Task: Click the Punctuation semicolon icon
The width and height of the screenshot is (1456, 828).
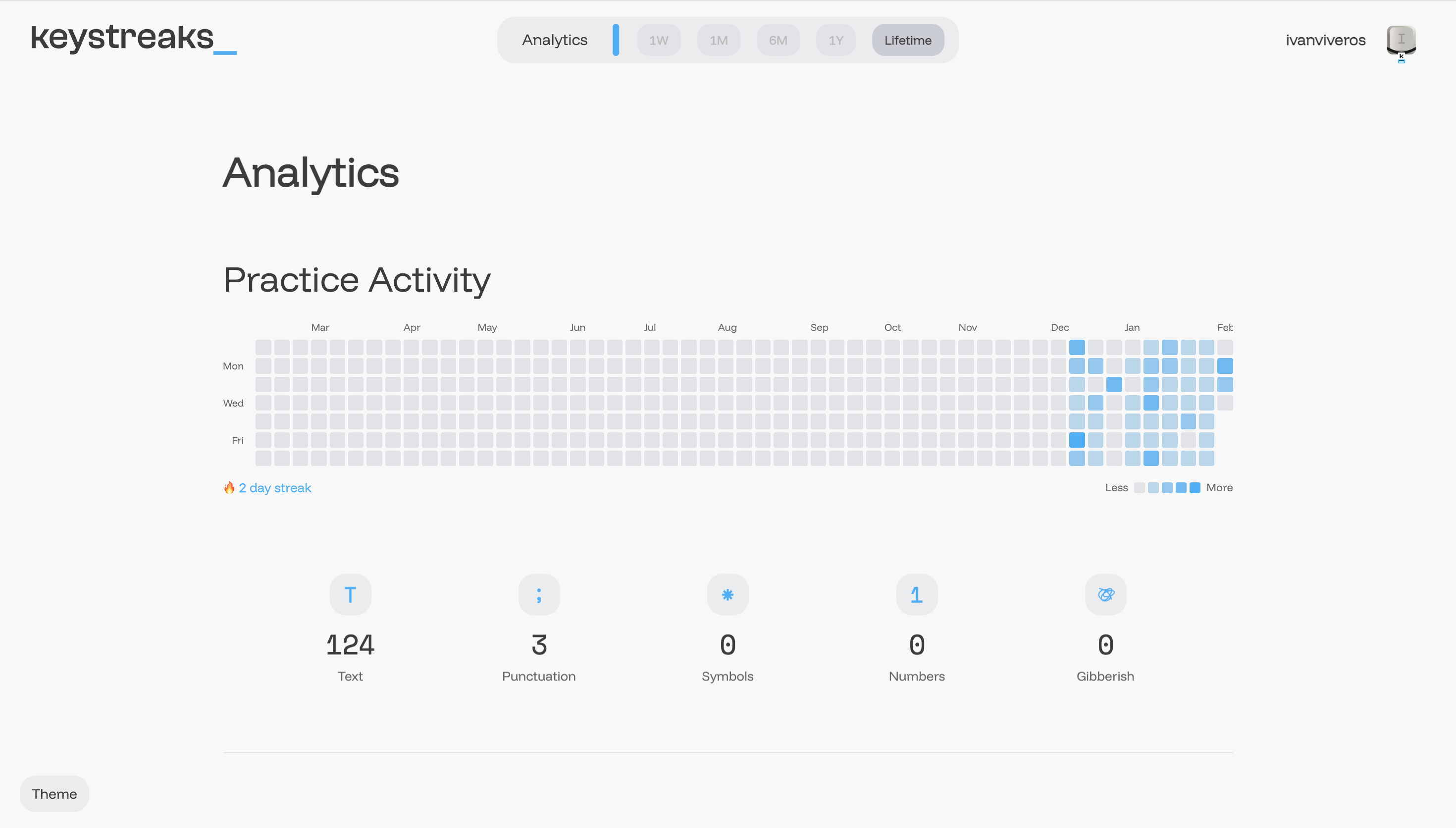Action: coord(538,594)
